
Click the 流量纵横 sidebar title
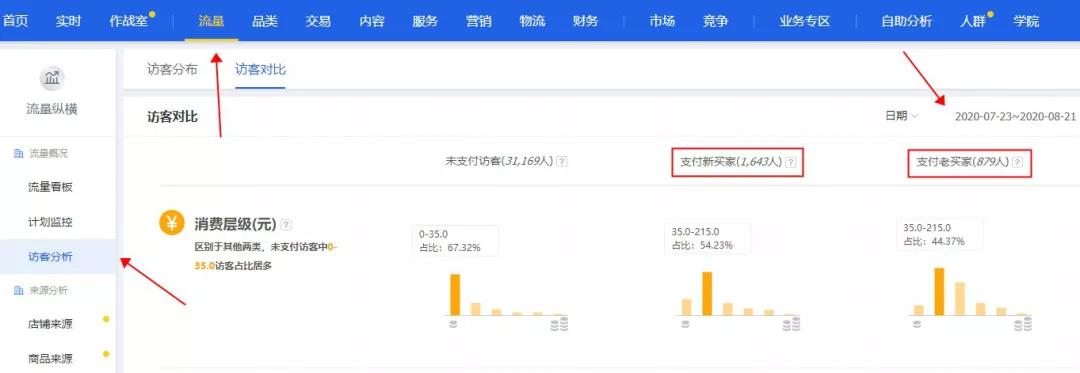52,109
